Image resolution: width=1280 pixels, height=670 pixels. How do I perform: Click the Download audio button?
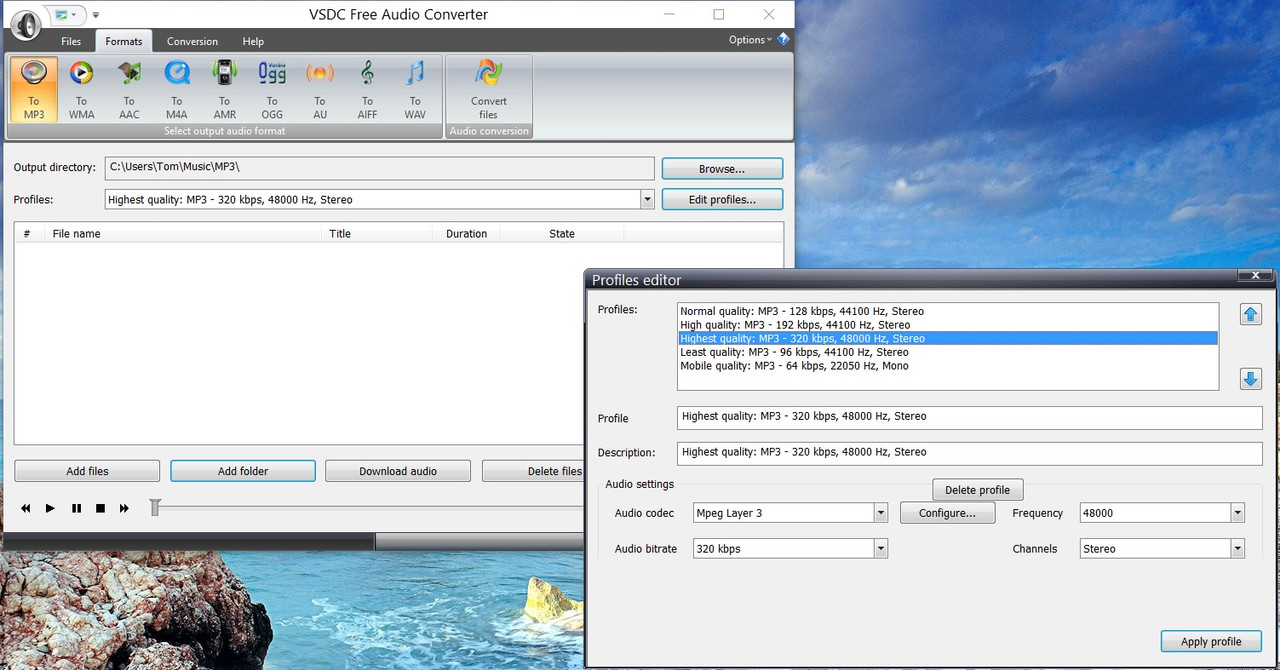tap(398, 471)
